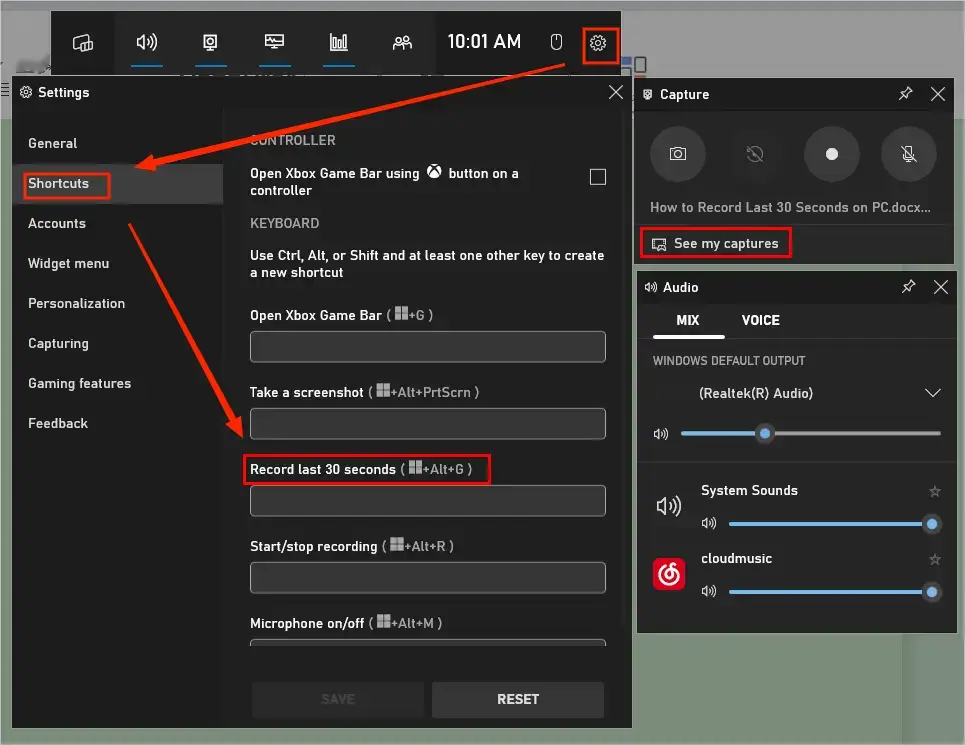Enable opening Game Bar with controller checkbox
The height and width of the screenshot is (745, 965).
598,177
